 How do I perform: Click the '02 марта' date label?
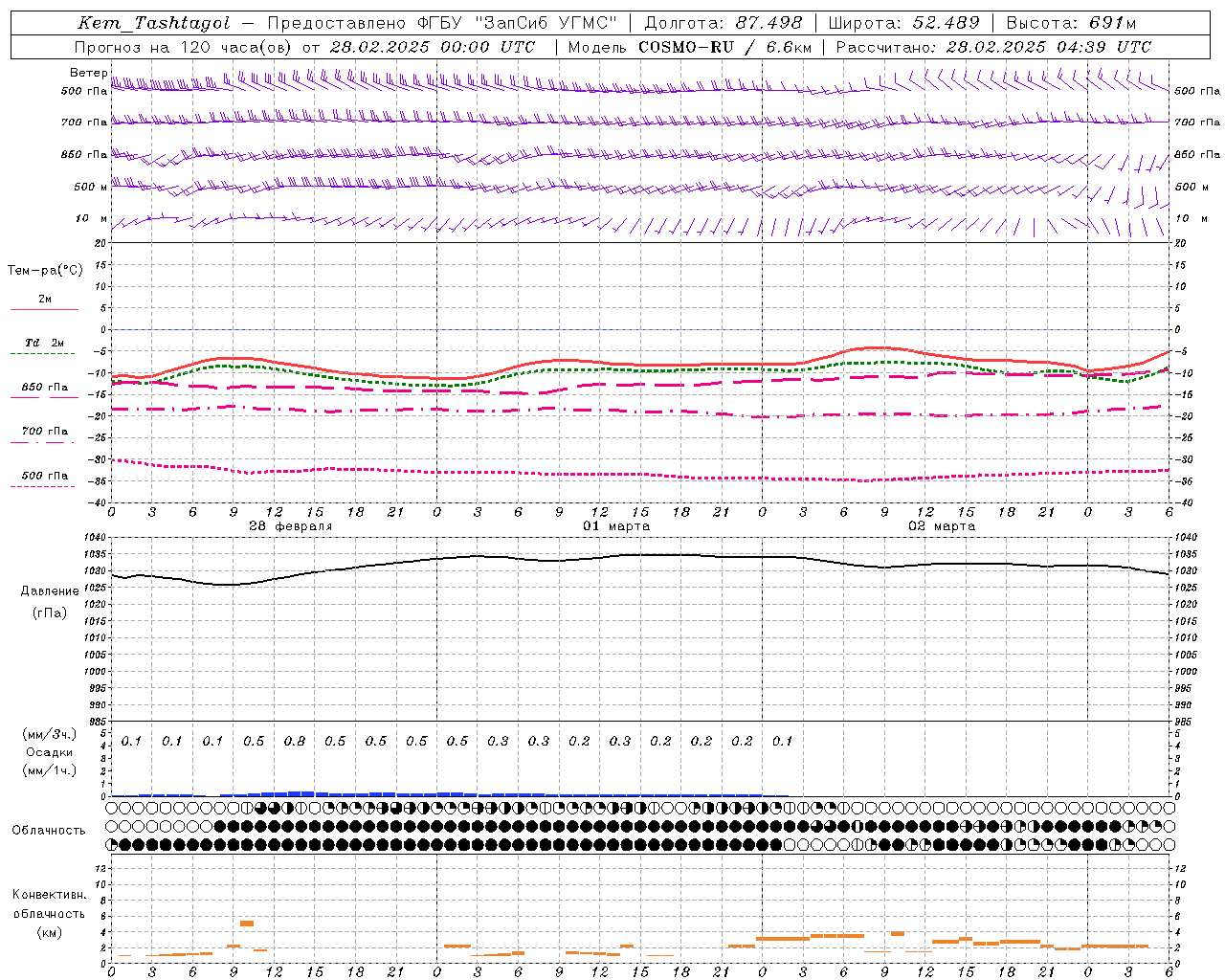coord(942,526)
